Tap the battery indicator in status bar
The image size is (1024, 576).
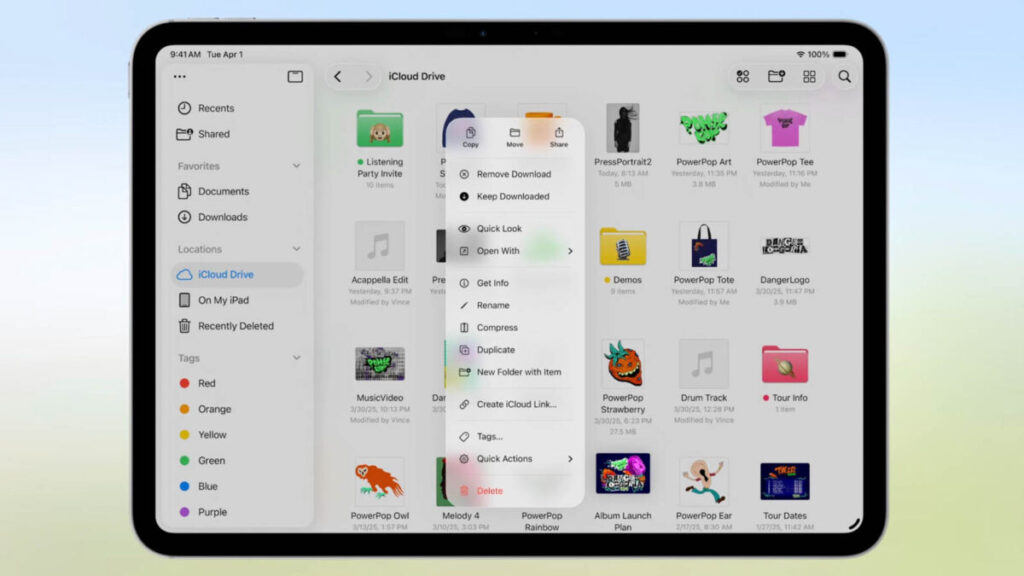(x=840, y=54)
